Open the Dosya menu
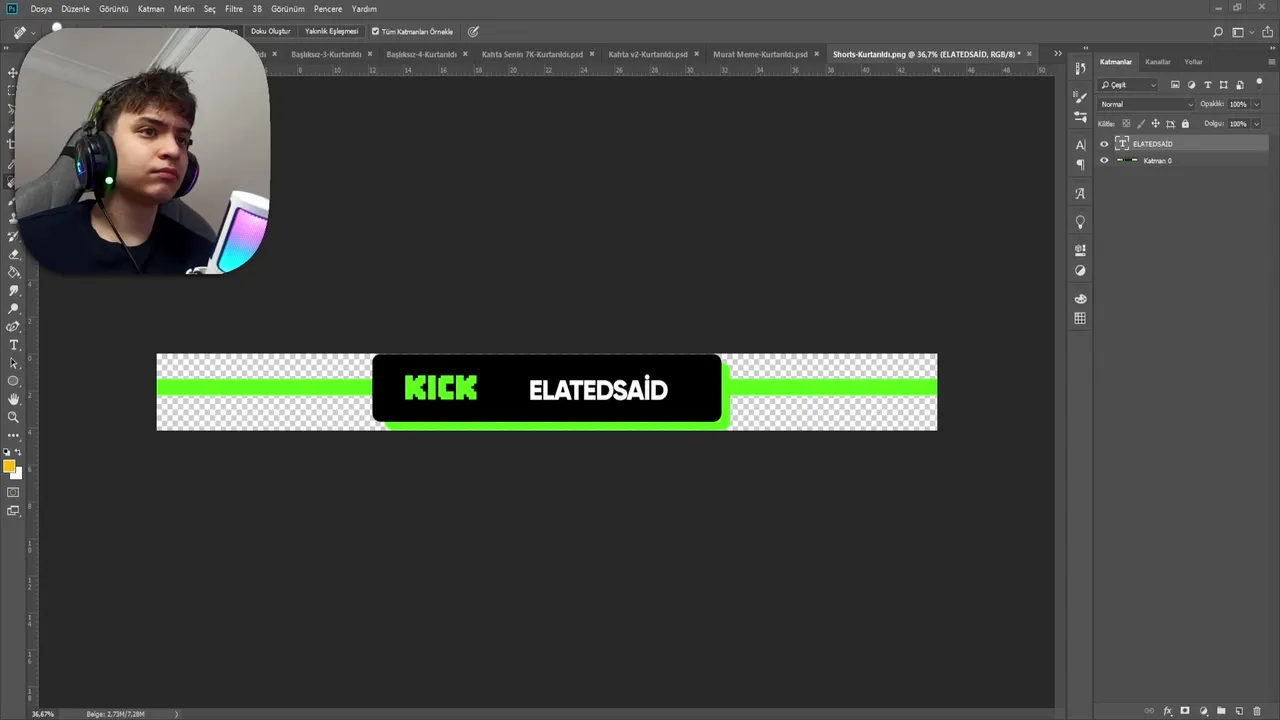The height and width of the screenshot is (720, 1280). click(x=41, y=9)
